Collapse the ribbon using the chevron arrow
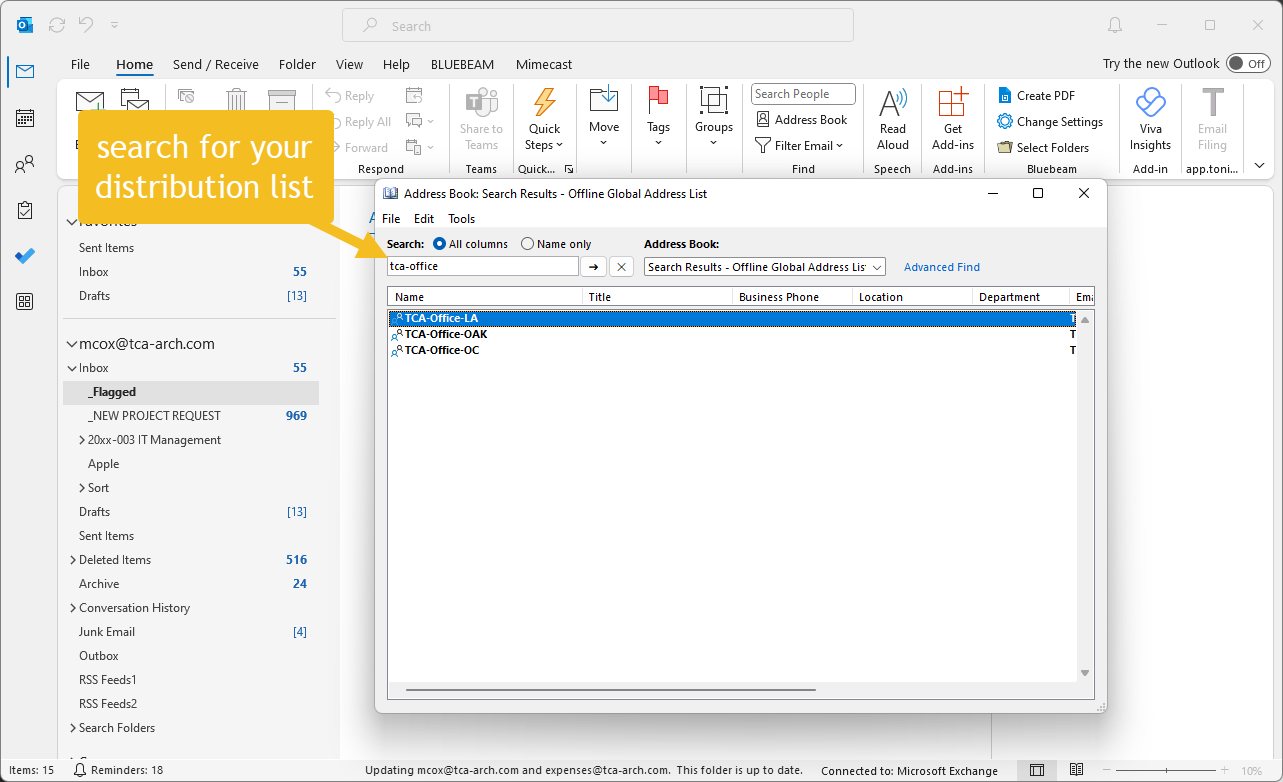The width and height of the screenshot is (1283, 782). tap(1259, 166)
